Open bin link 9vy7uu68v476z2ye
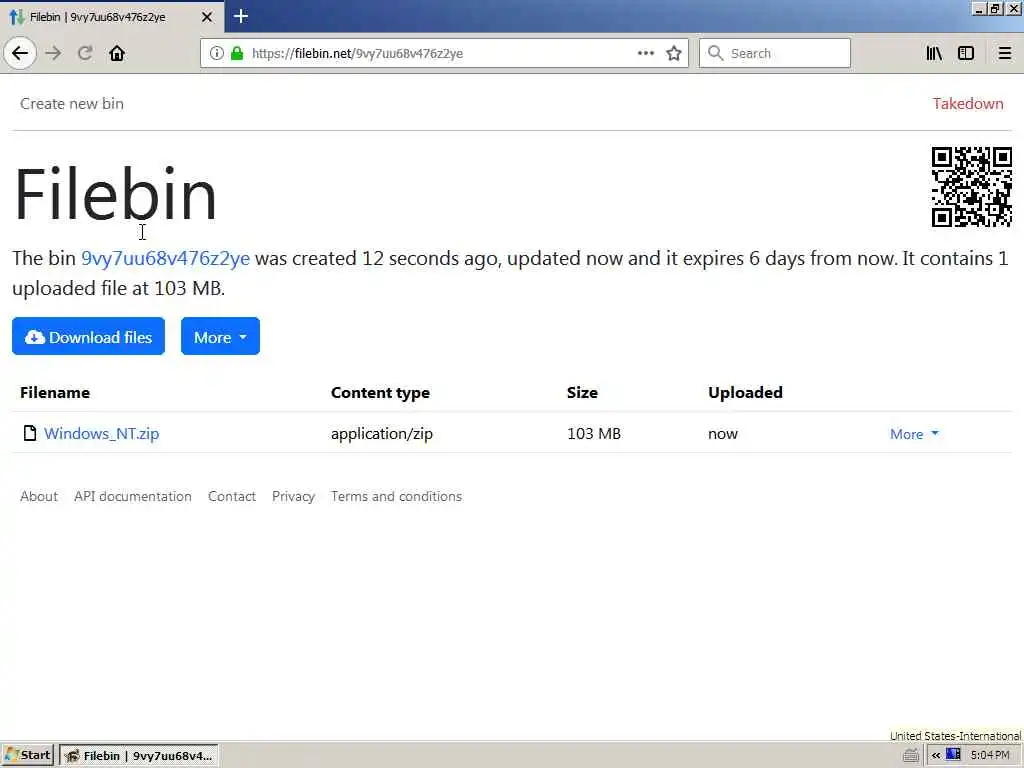Image resolution: width=1024 pixels, height=768 pixels. [x=165, y=259]
